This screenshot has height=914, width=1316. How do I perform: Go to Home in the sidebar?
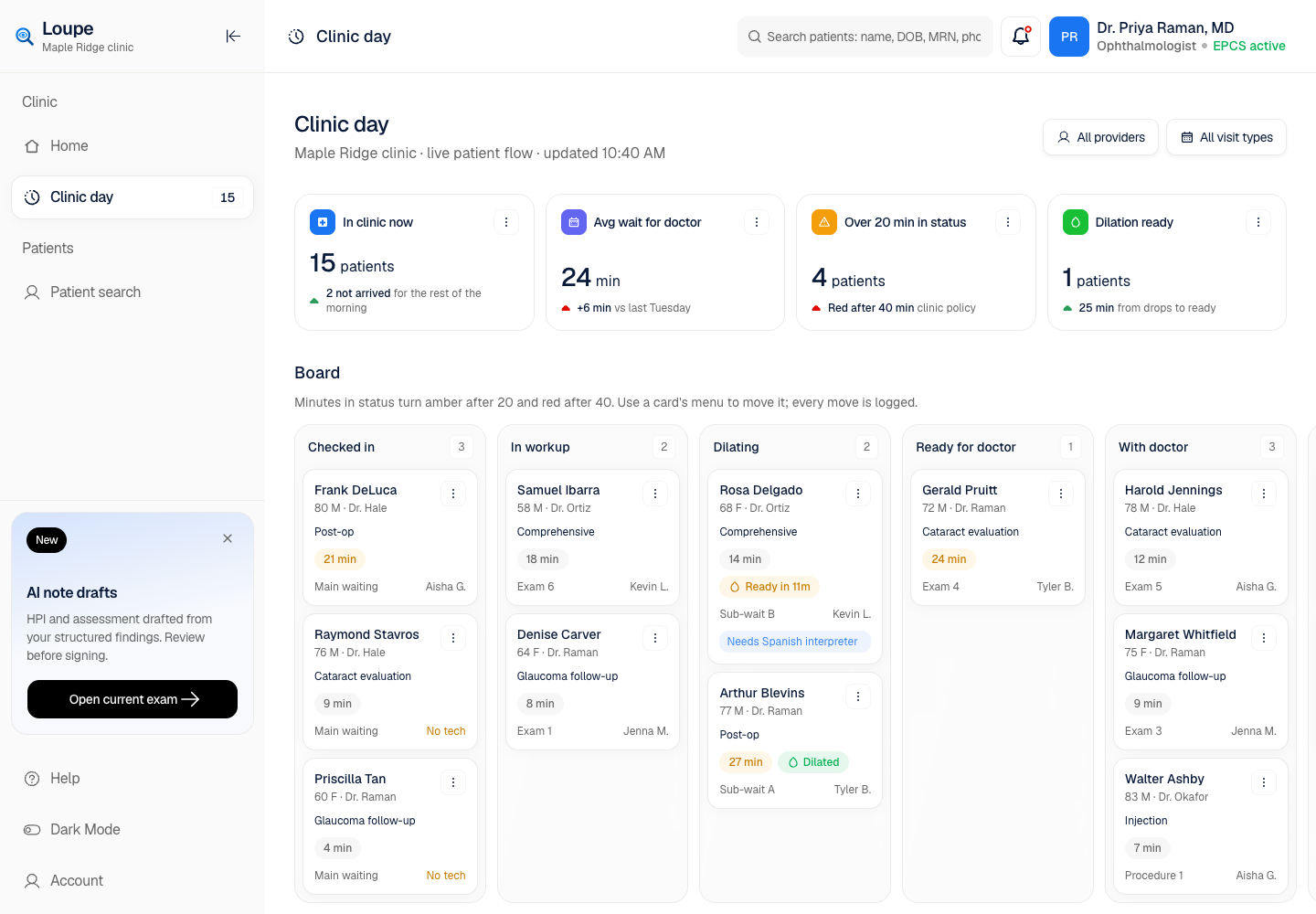pyautogui.click(x=133, y=146)
